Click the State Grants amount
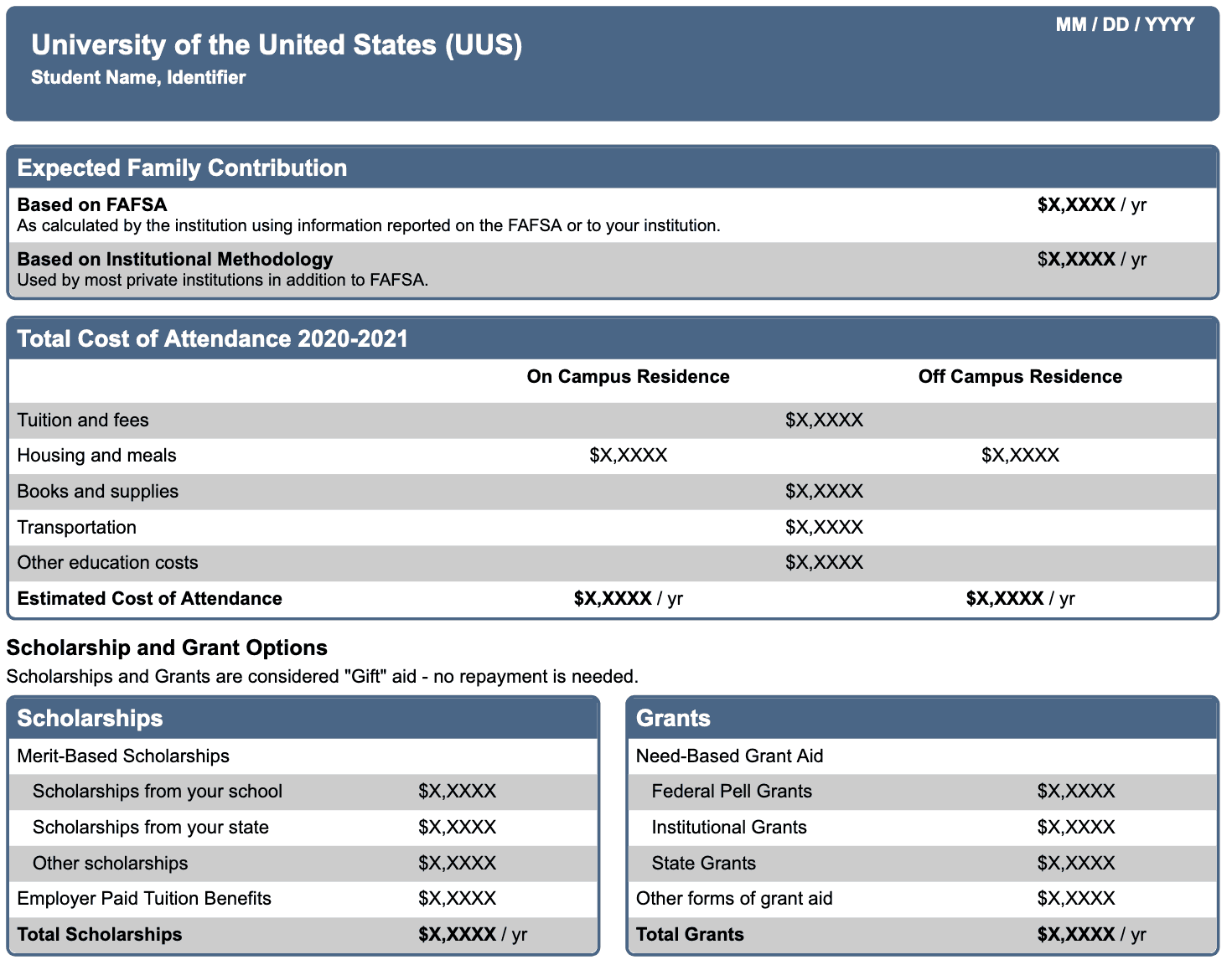1232x965 pixels. (1076, 864)
